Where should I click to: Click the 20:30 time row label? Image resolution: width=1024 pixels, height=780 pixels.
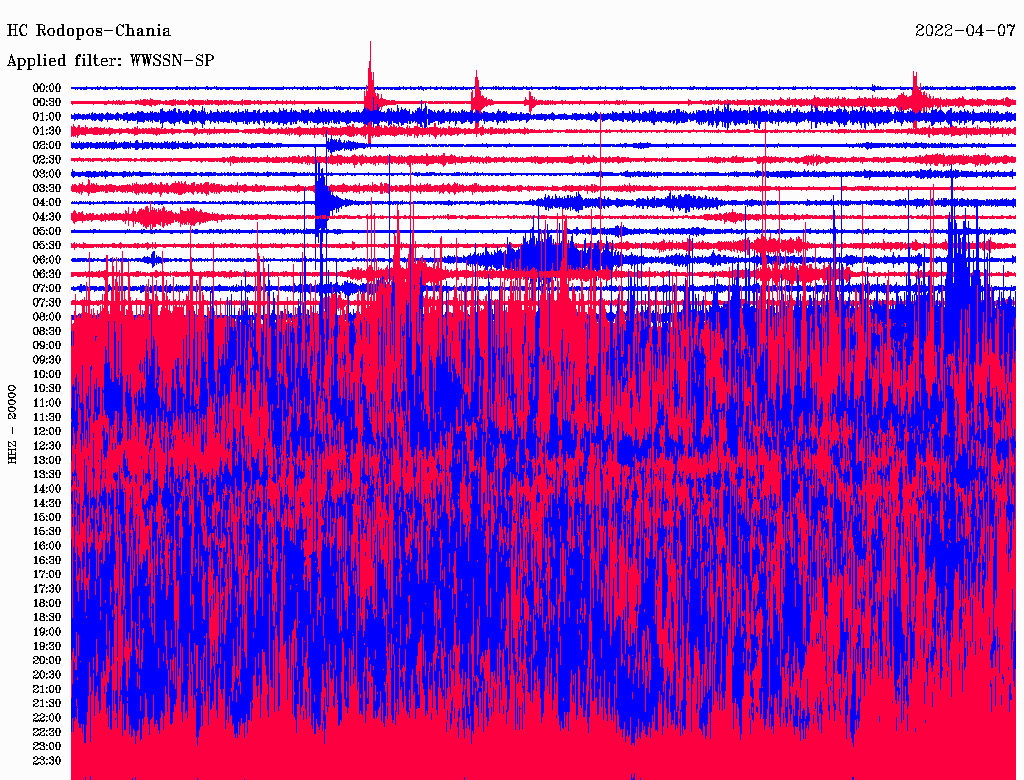[47, 675]
